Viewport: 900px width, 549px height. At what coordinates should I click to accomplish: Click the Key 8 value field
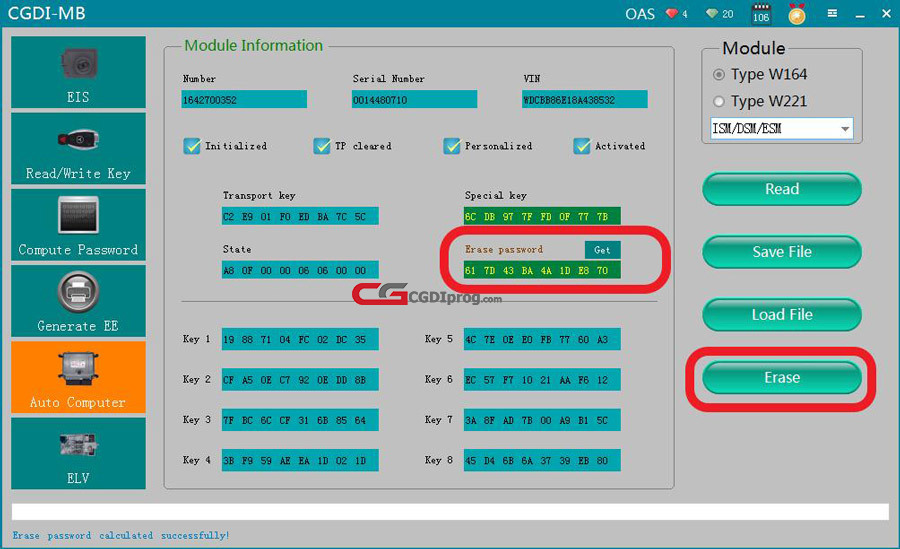click(542, 460)
